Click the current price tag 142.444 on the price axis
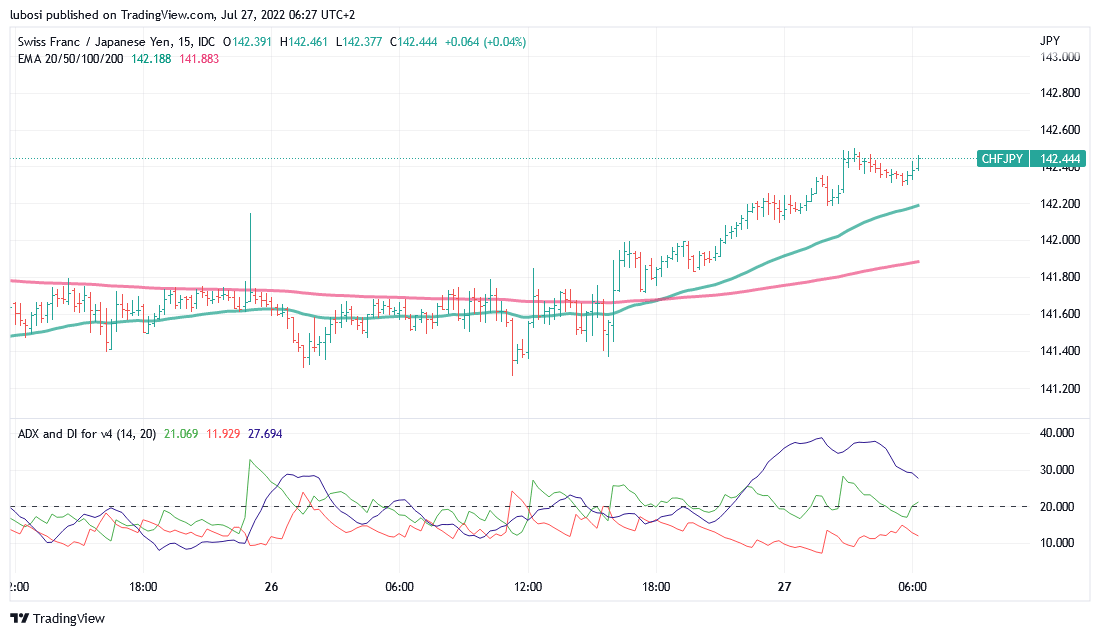Image resolution: width=1100 pixels, height=636 pixels. coord(1060,158)
